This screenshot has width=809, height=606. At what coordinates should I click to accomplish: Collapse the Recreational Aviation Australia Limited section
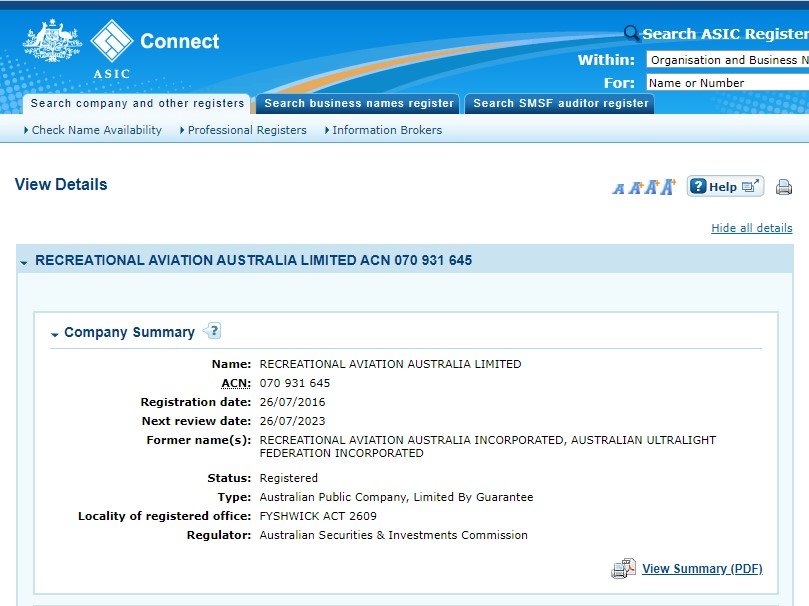pos(24,263)
